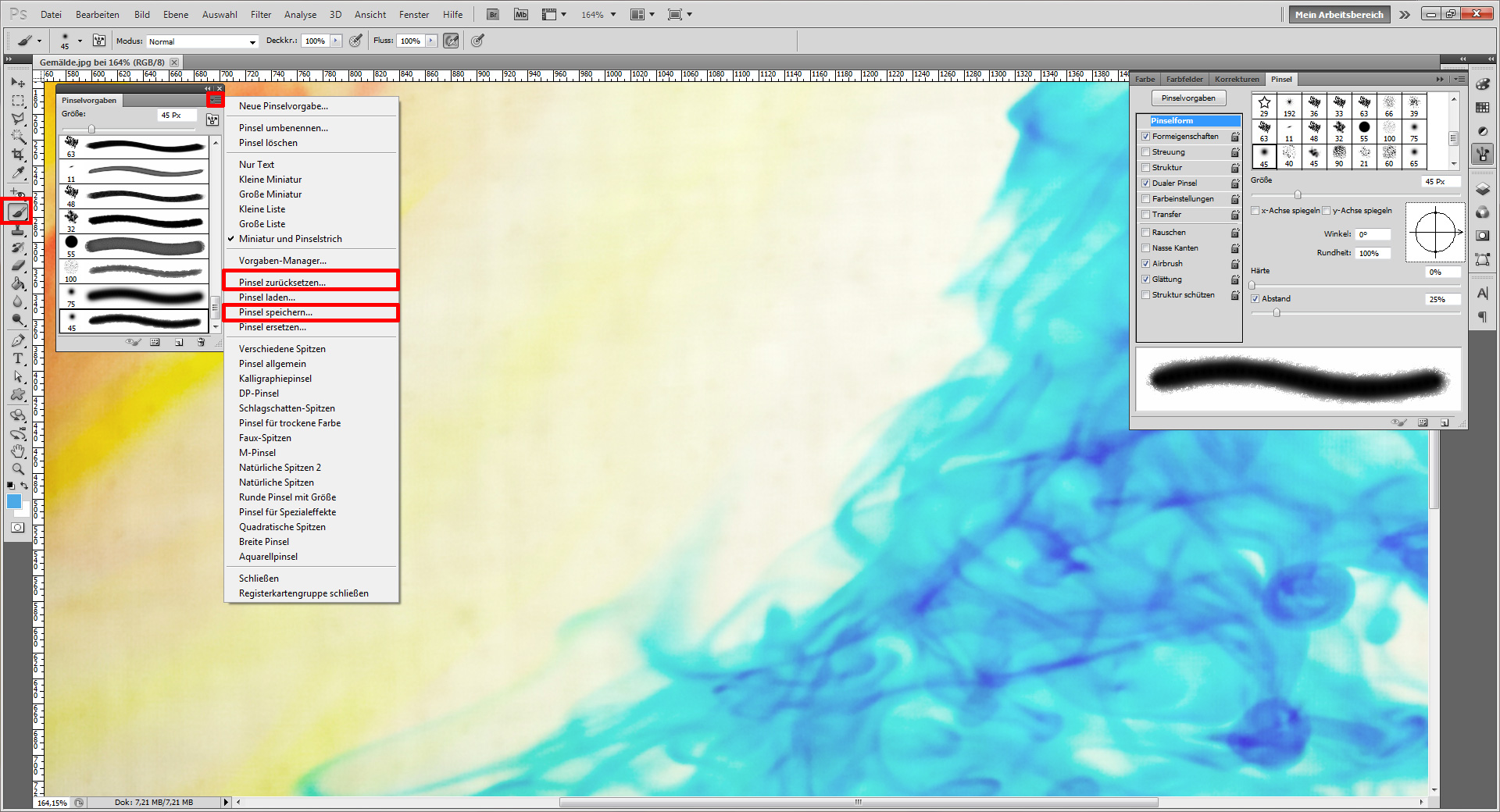Viewport: 1500px width, 812px height.
Task: Click the Pinselvorgaben button
Action: (1188, 98)
